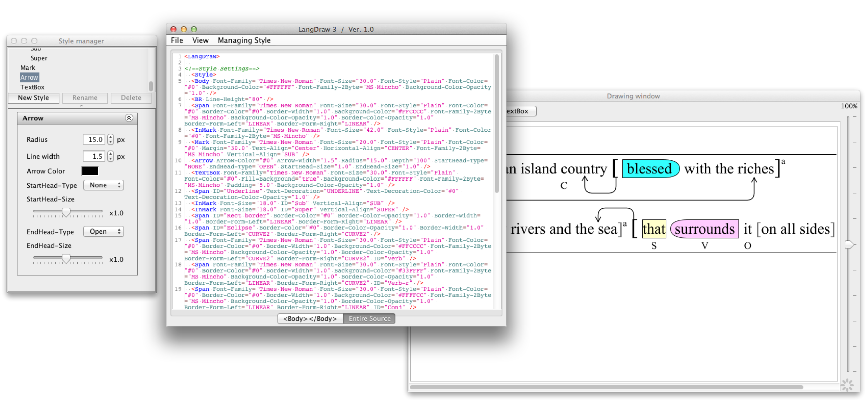This screenshot has width=866, height=406.
Task: Click the pink 'surrounds' ellipse word
Action: (x=704, y=229)
